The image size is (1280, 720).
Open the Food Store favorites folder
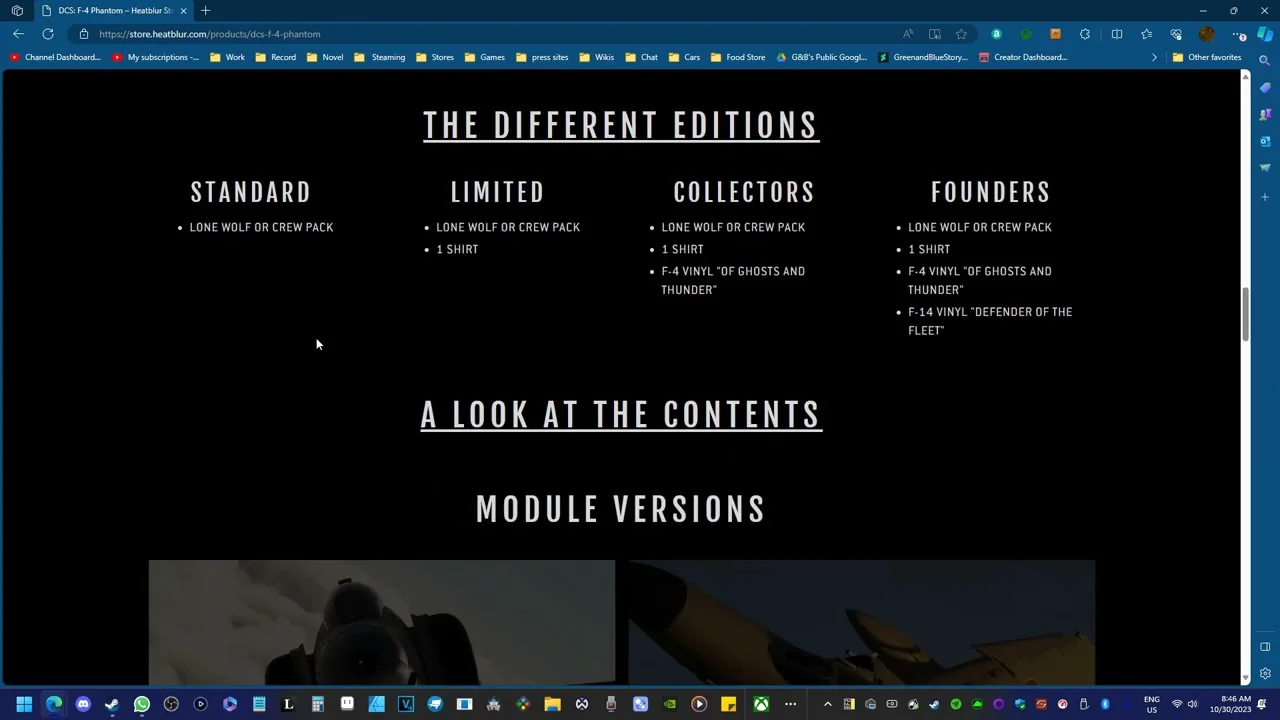pyautogui.click(x=738, y=57)
